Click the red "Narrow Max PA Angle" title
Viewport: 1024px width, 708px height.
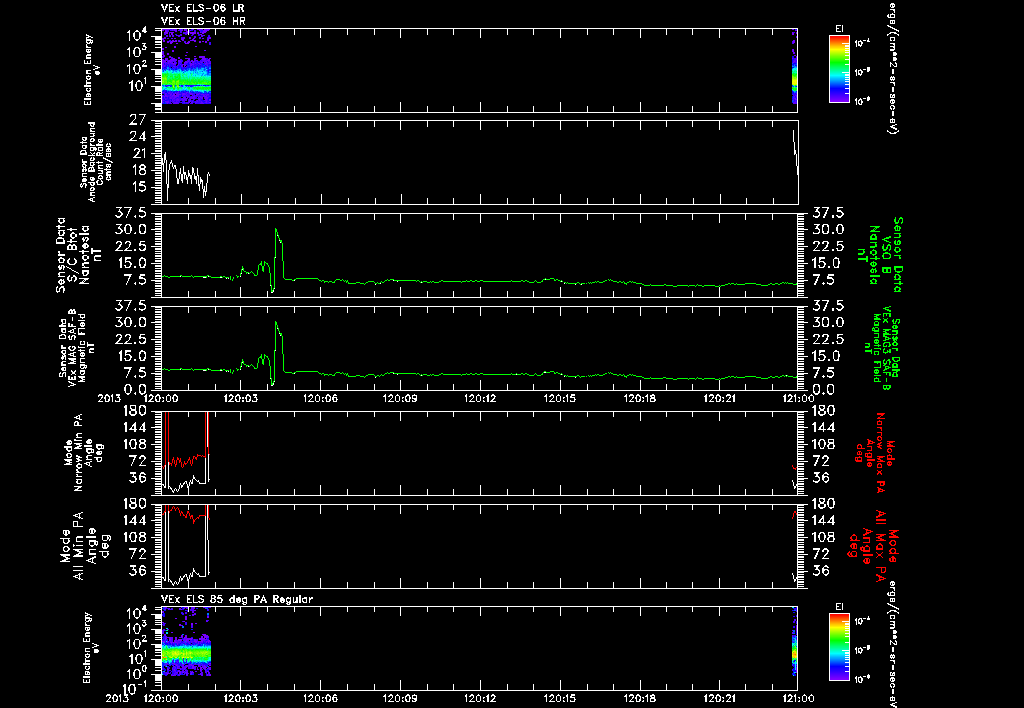[875, 453]
